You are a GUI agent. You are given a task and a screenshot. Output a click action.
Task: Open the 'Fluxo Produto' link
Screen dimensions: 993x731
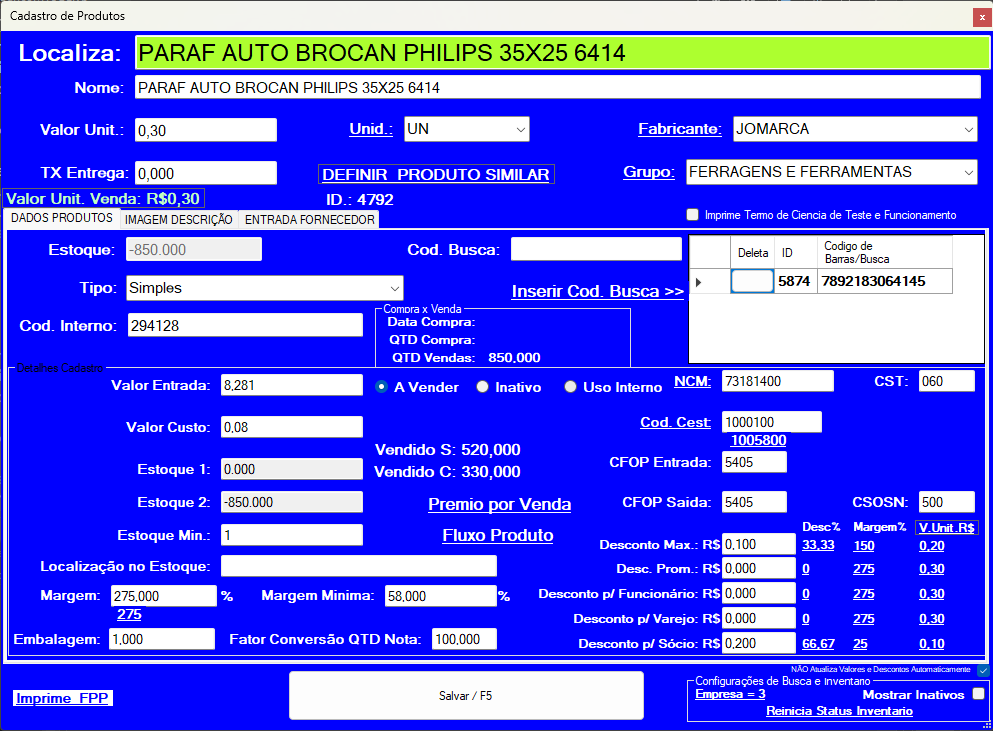pos(497,536)
